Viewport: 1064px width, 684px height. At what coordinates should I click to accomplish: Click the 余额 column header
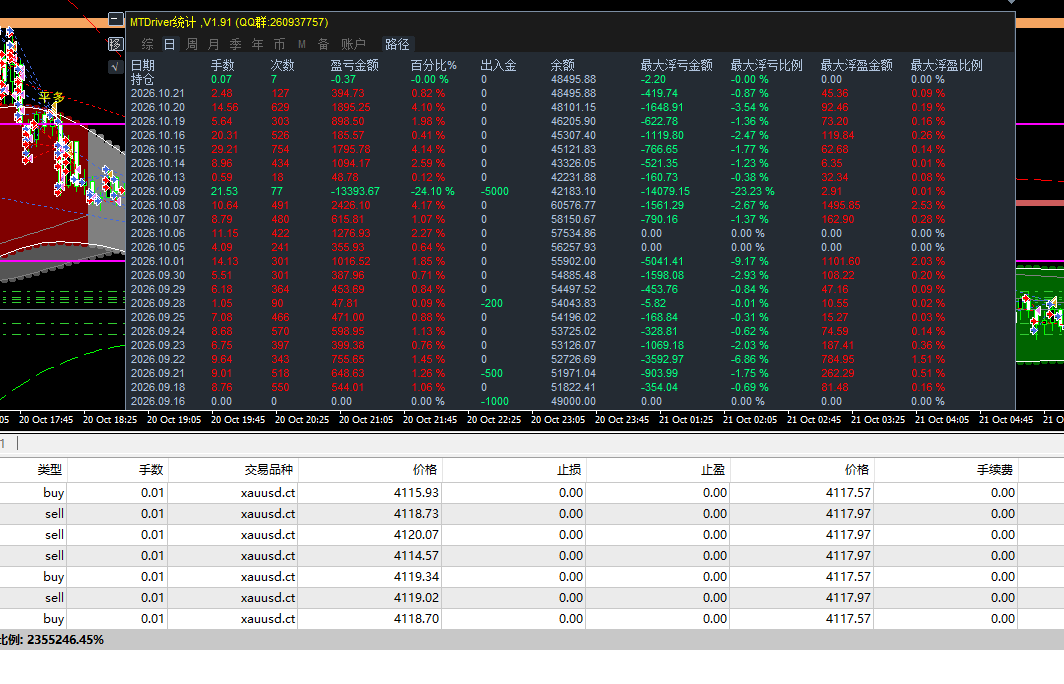click(563, 65)
